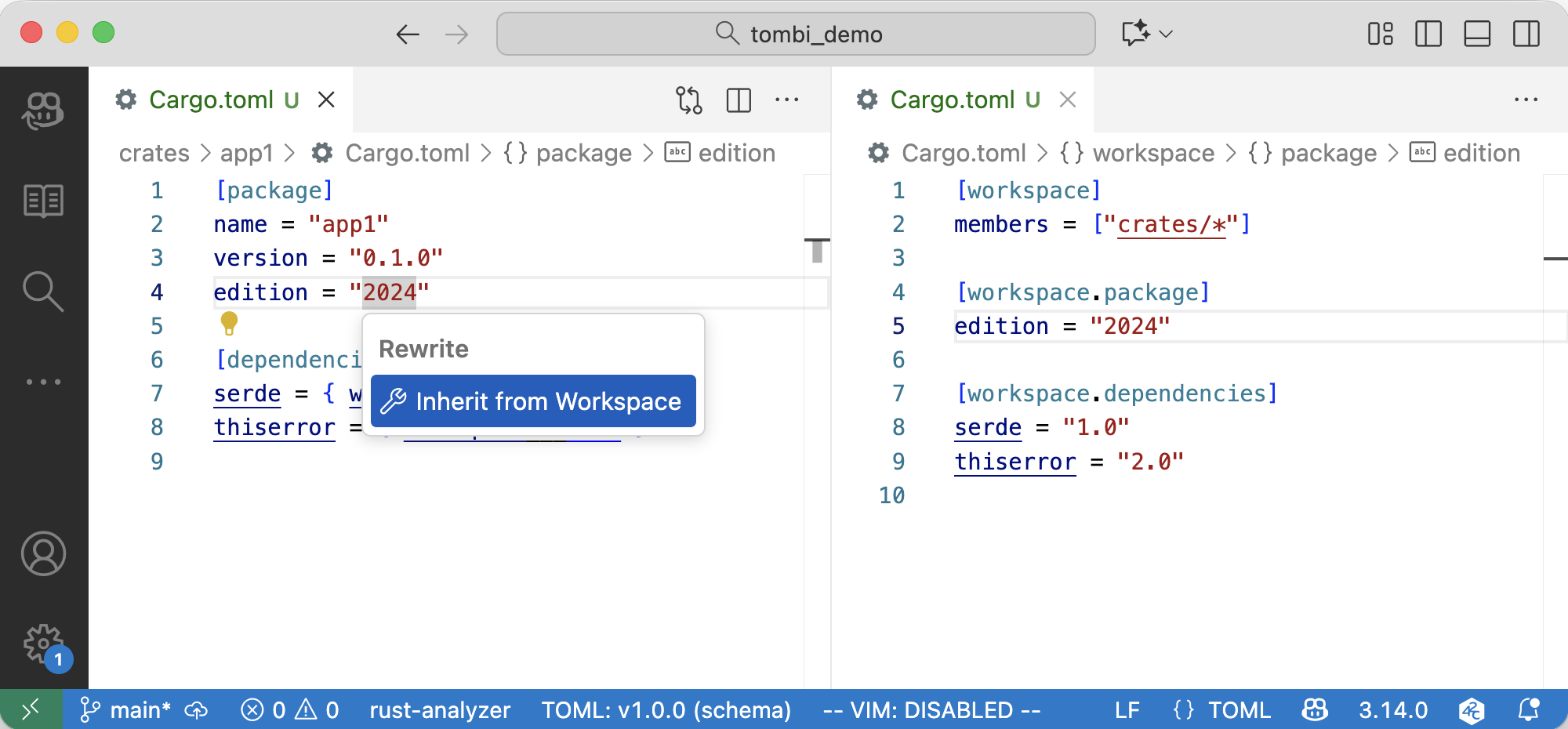Open left editor More Actions ellipsis
The width and height of the screenshot is (1568, 729).
[x=786, y=100]
